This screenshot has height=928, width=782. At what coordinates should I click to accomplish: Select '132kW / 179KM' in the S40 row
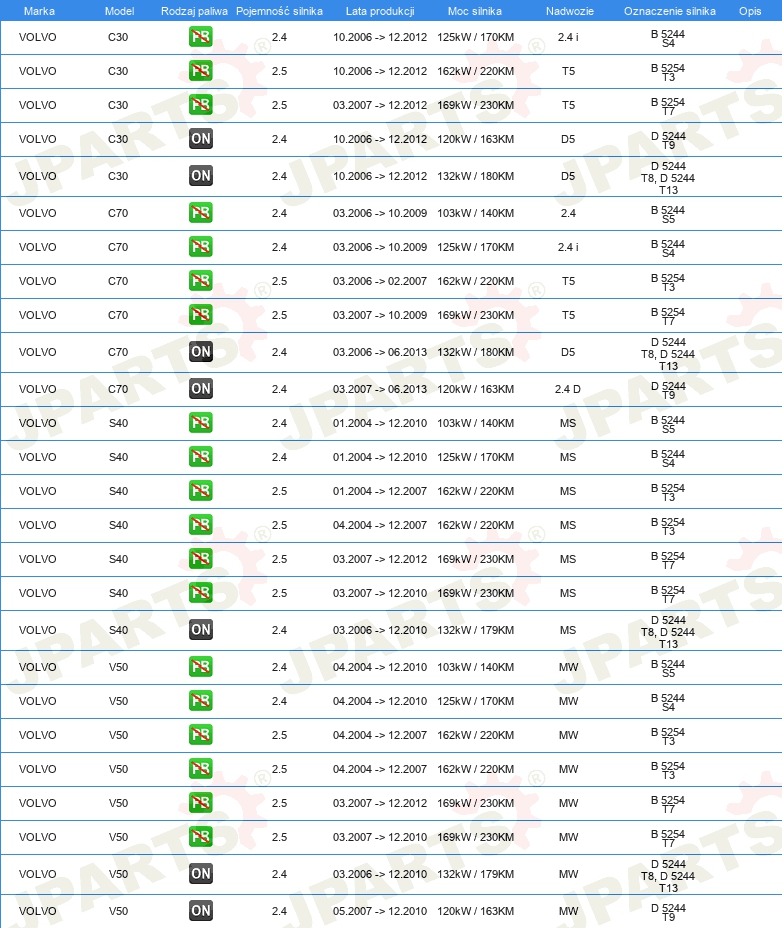point(475,630)
